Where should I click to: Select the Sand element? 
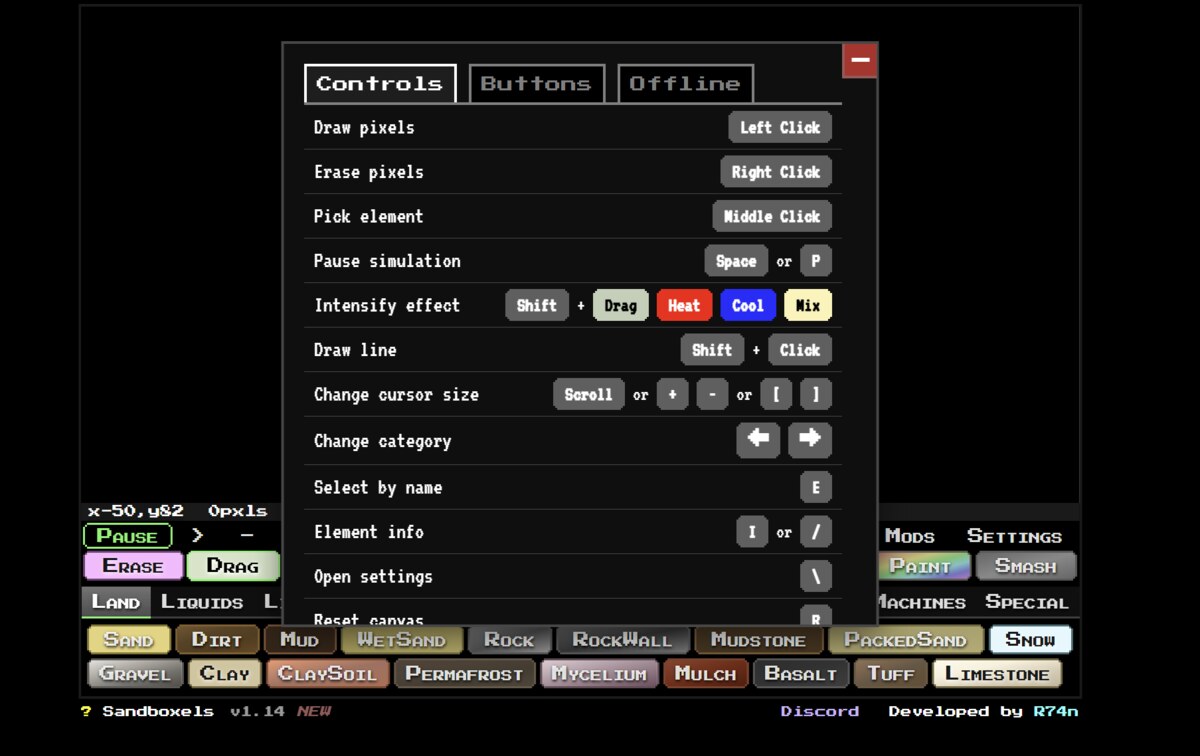click(129, 640)
